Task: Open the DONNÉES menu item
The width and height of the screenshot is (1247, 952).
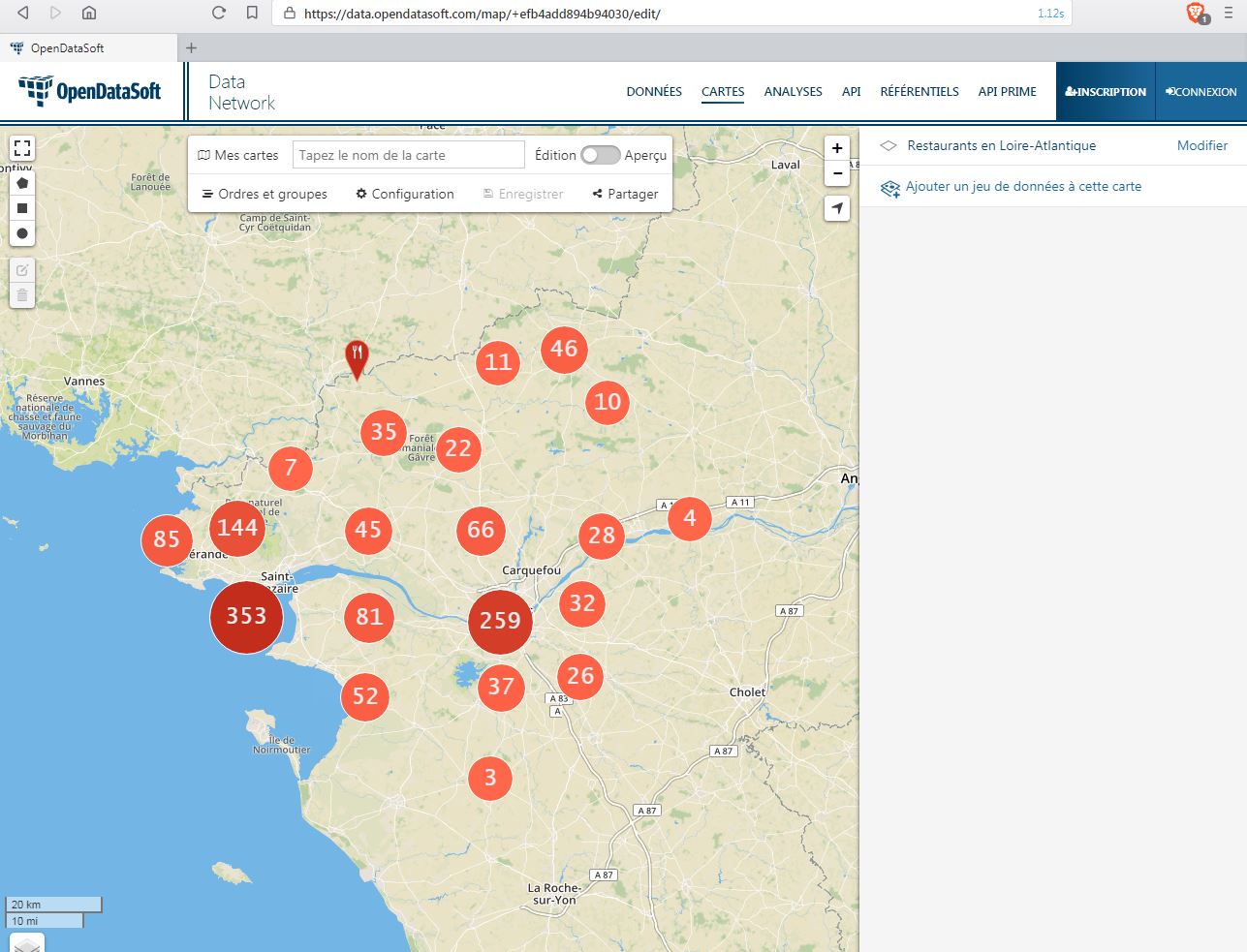Action: [x=654, y=92]
